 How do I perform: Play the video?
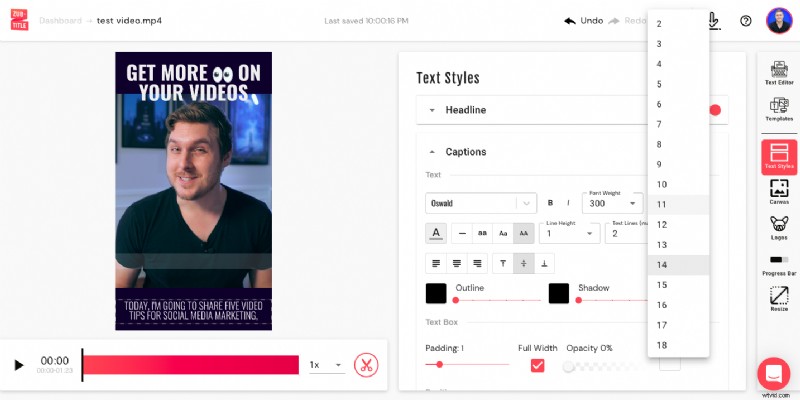19,365
